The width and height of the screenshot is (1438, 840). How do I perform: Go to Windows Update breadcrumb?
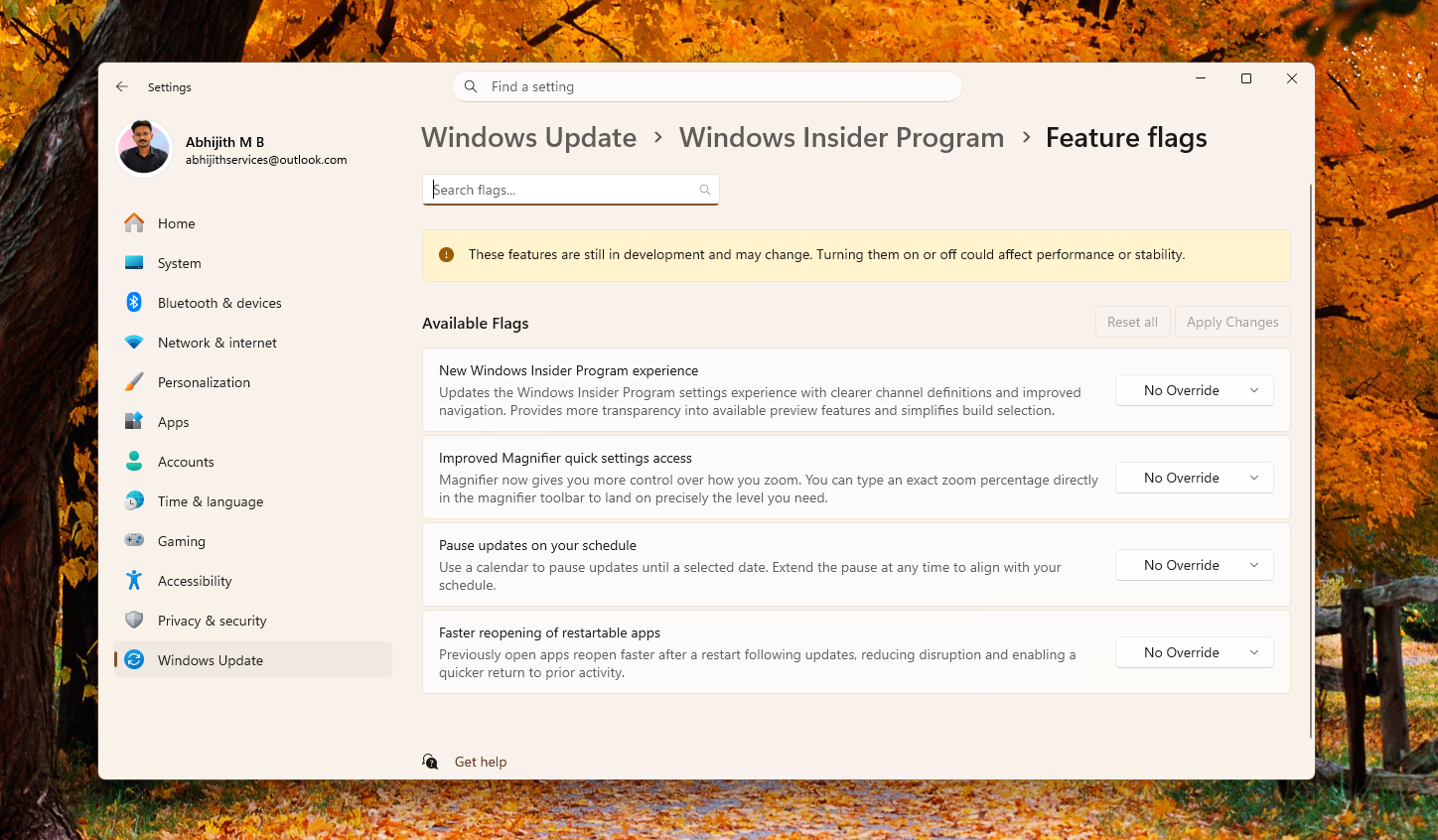point(529,137)
